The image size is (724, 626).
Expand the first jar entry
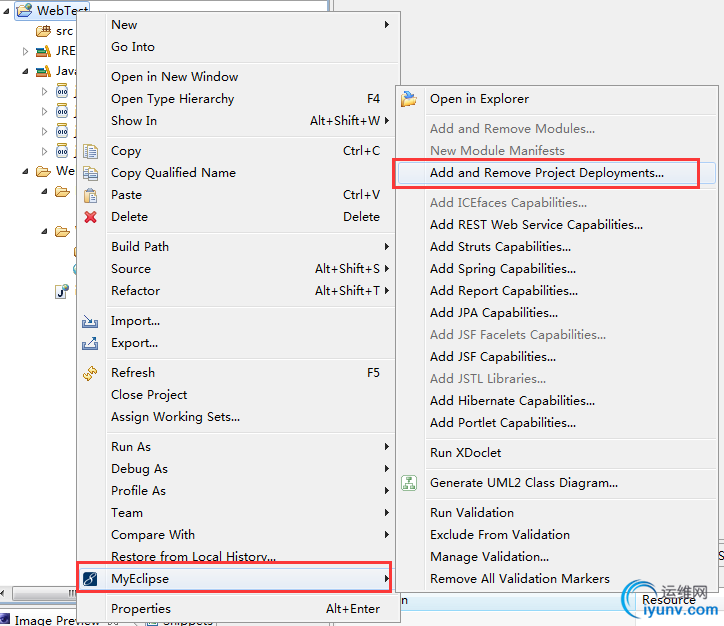[x=44, y=91]
